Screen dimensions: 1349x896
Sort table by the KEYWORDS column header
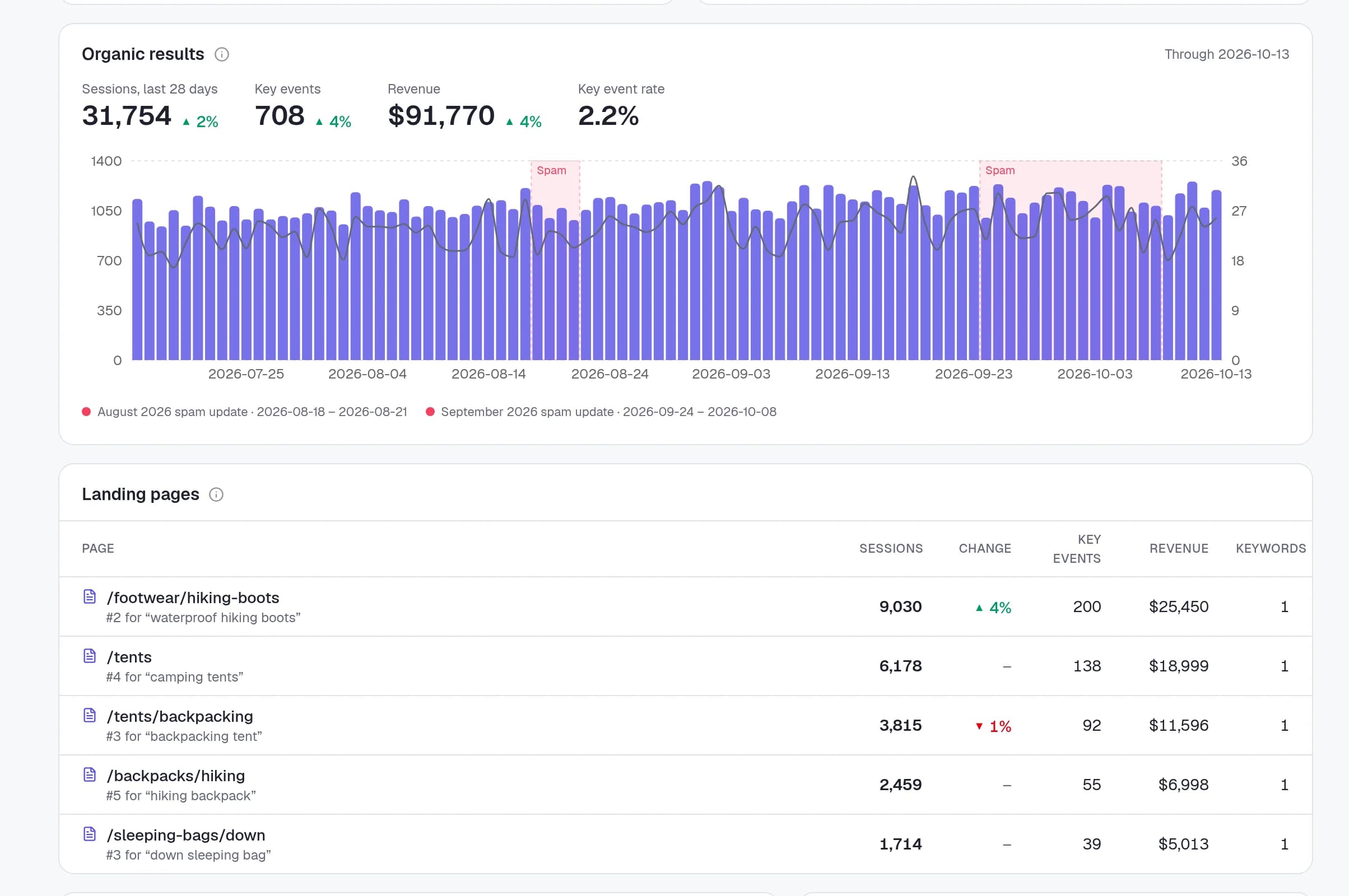click(x=1271, y=549)
